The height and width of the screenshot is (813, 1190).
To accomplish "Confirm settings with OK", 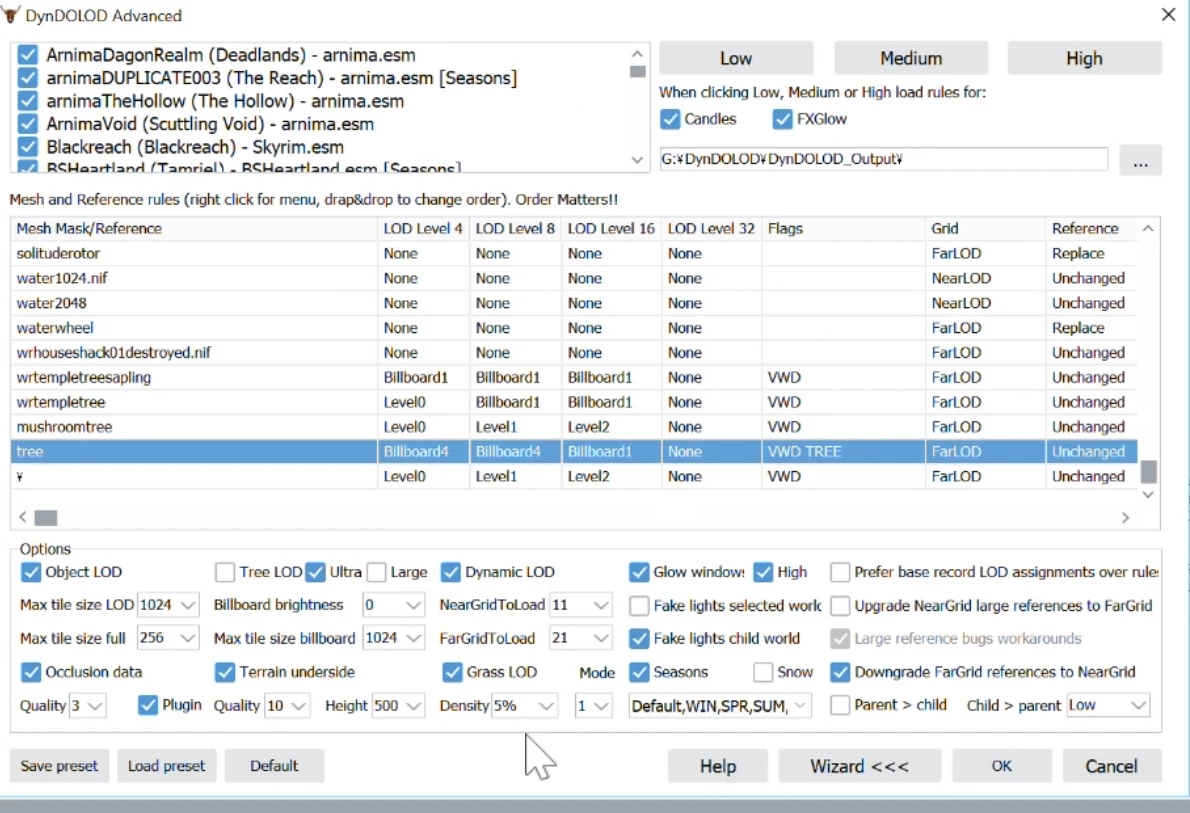I will tap(1002, 766).
